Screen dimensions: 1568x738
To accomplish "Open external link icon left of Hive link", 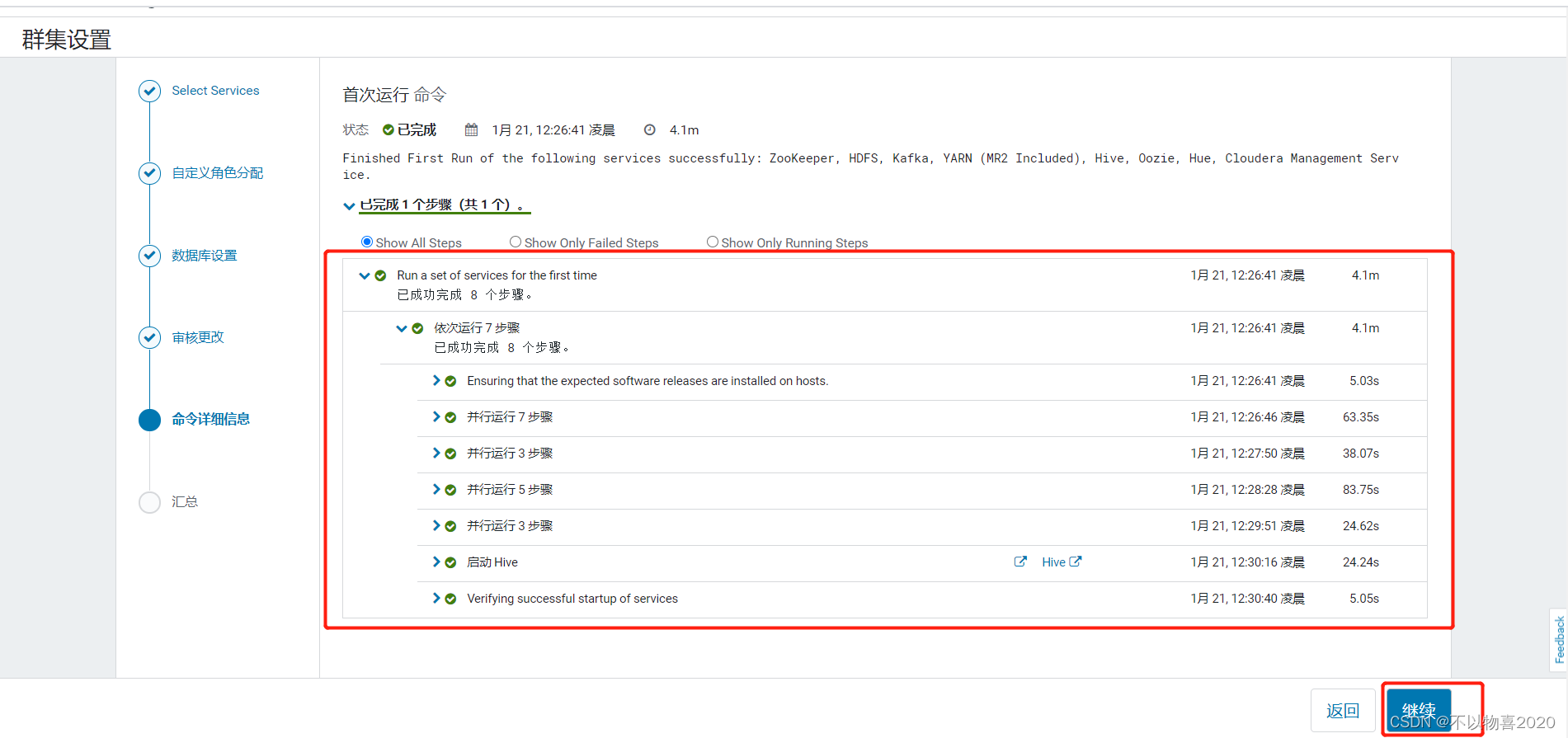I will pos(1020,562).
